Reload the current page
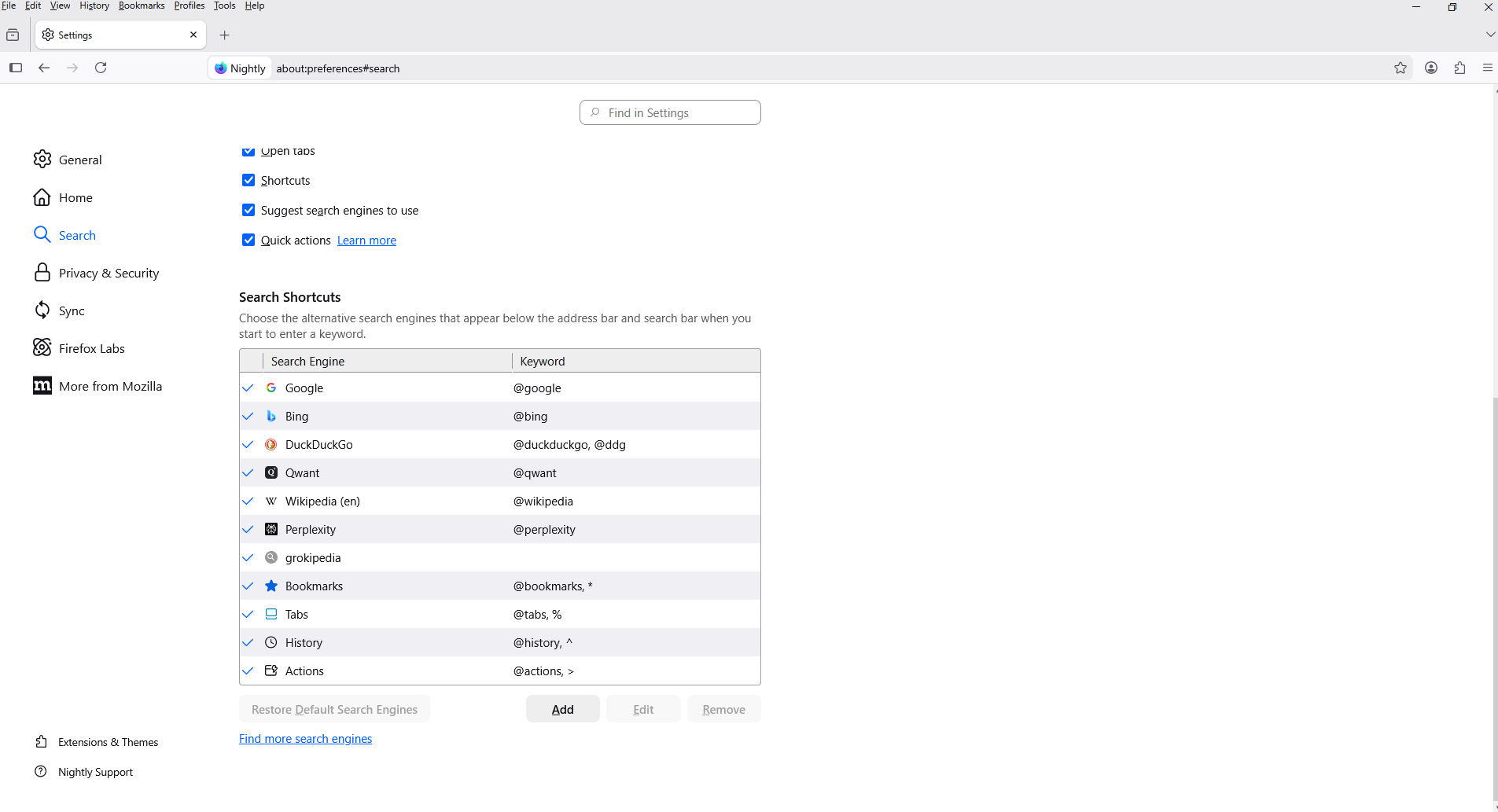The height and width of the screenshot is (812, 1498). click(x=101, y=68)
